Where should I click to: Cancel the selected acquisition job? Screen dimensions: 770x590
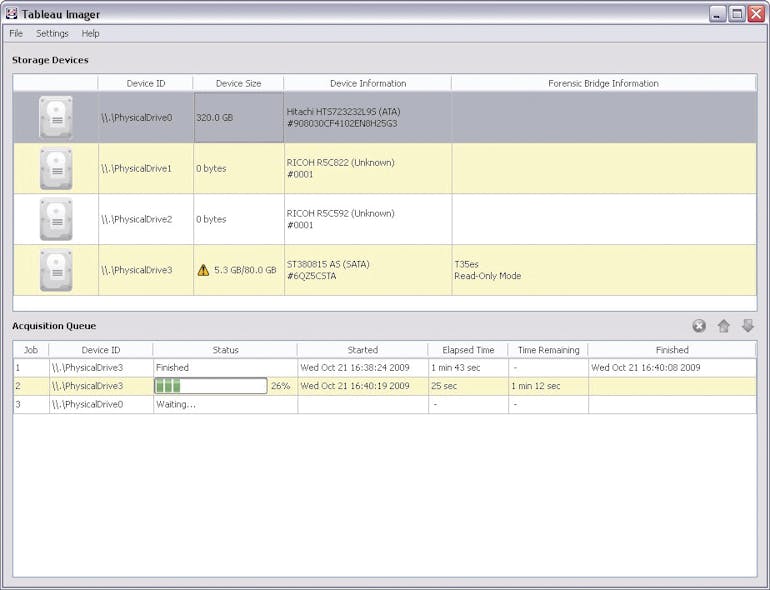(x=699, y=326)
